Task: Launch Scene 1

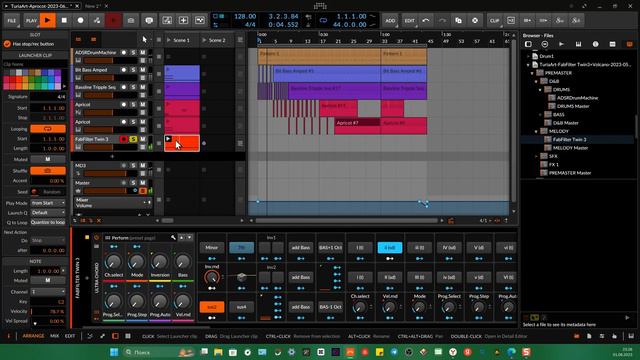Action: point(169,40)
